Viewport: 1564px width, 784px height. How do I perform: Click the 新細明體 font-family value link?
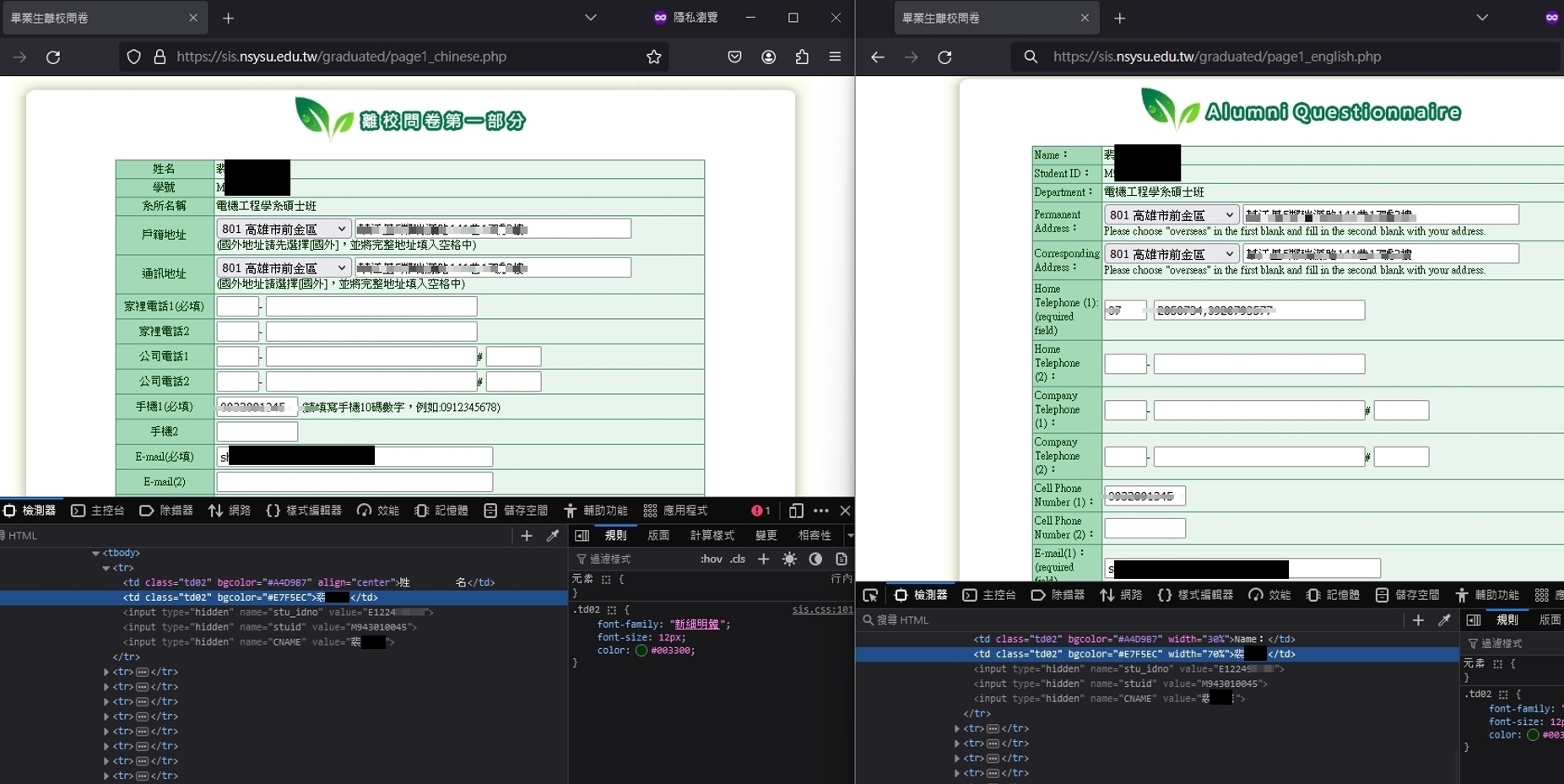(x=697, y=624)
